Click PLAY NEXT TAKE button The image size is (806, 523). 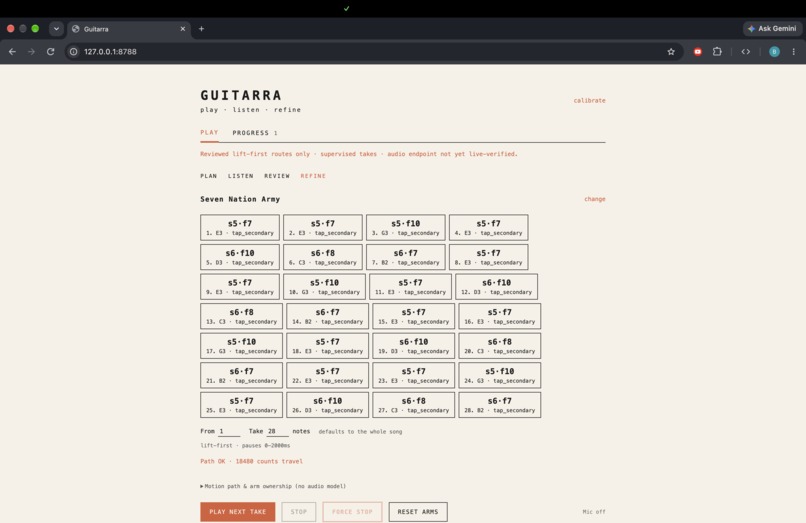[237, 512]
